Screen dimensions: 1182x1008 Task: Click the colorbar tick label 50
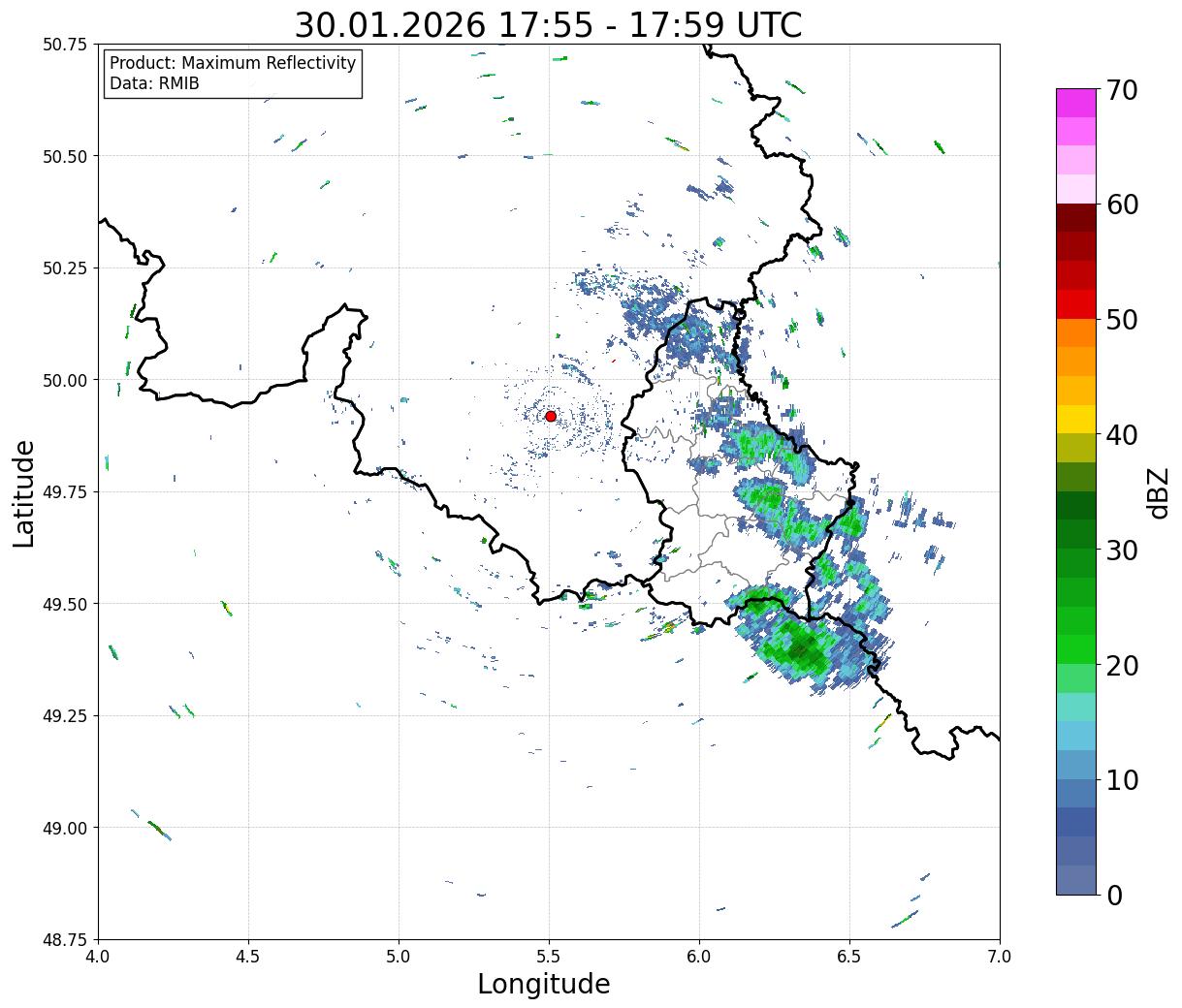(x=1121, y=320)
